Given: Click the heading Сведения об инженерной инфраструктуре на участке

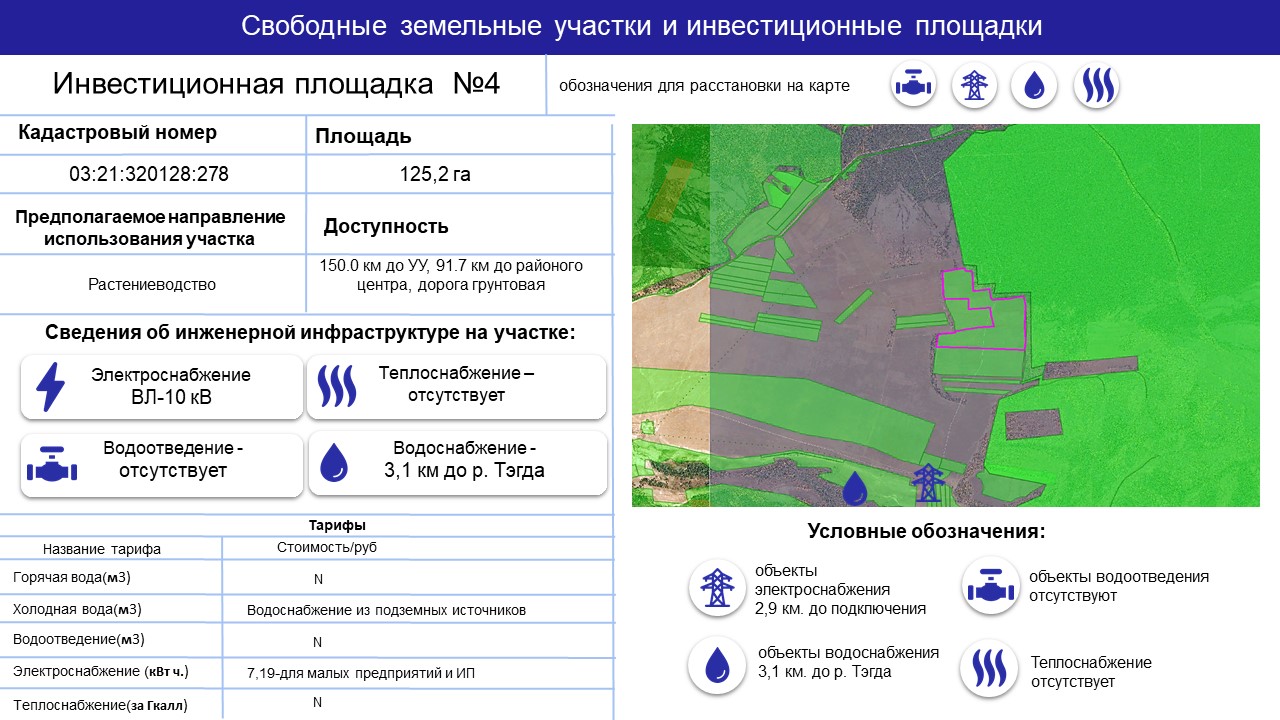Looking at the screenshot, I should [311, 333].
